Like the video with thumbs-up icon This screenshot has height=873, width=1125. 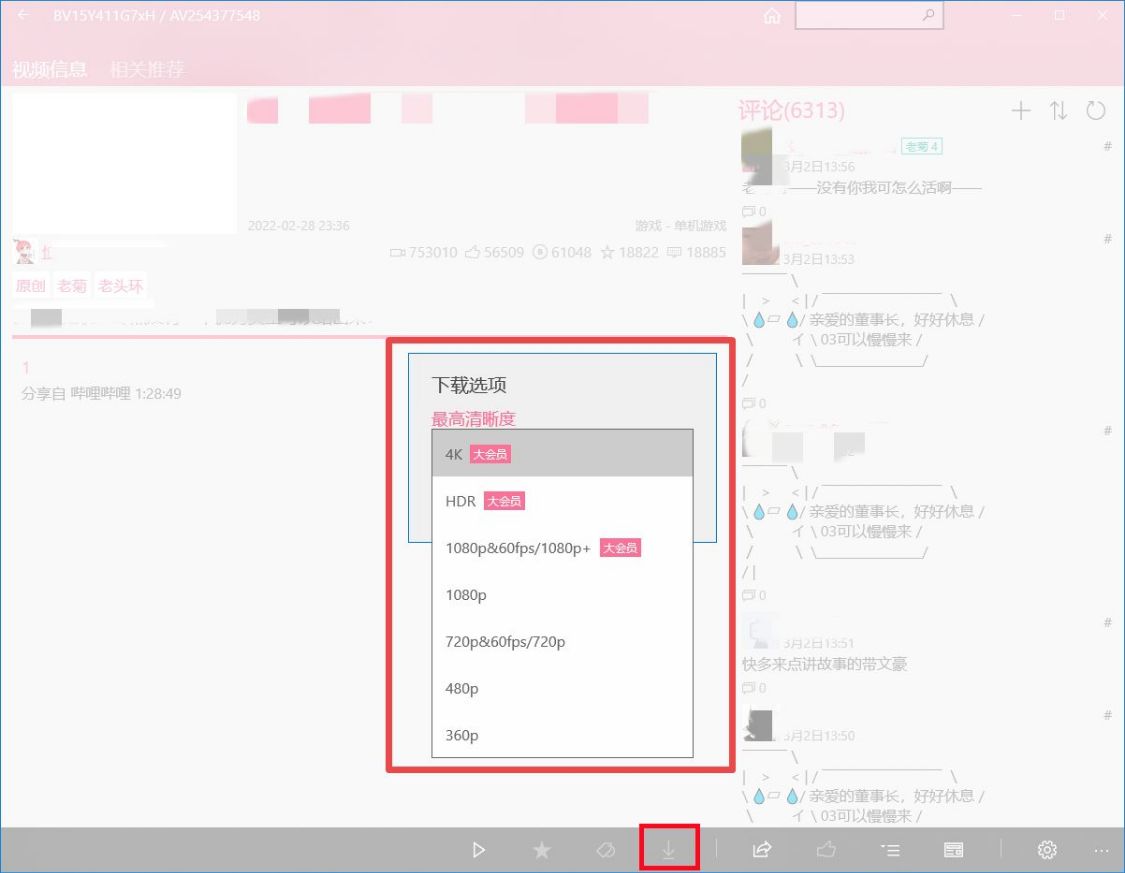(827, 850)
